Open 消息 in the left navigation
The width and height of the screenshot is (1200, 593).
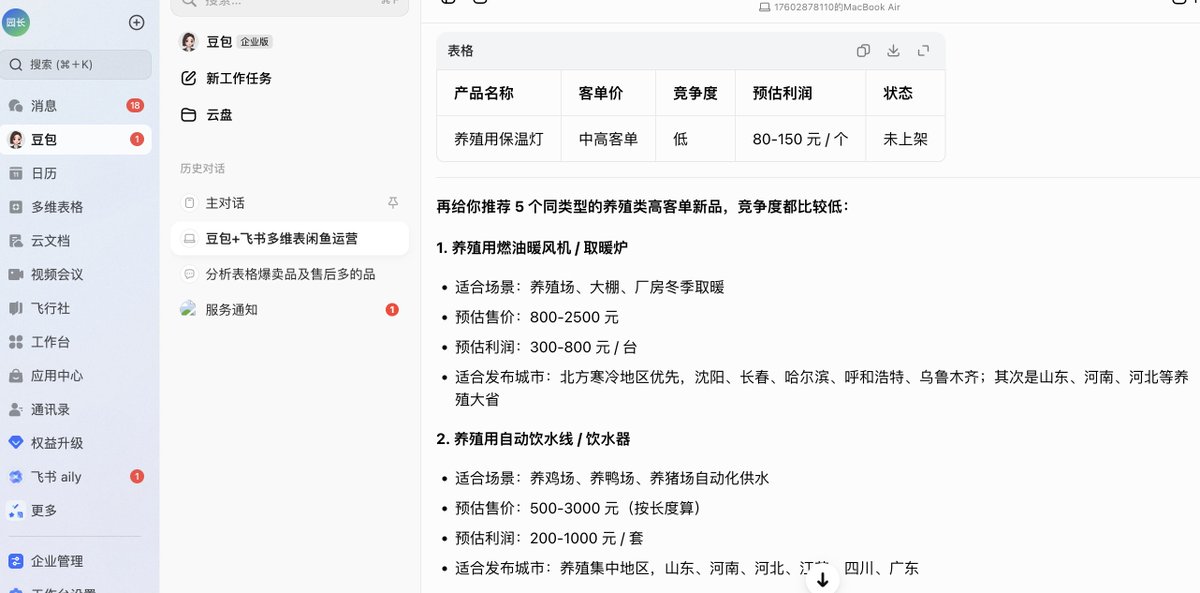click(x=76, y=105)
